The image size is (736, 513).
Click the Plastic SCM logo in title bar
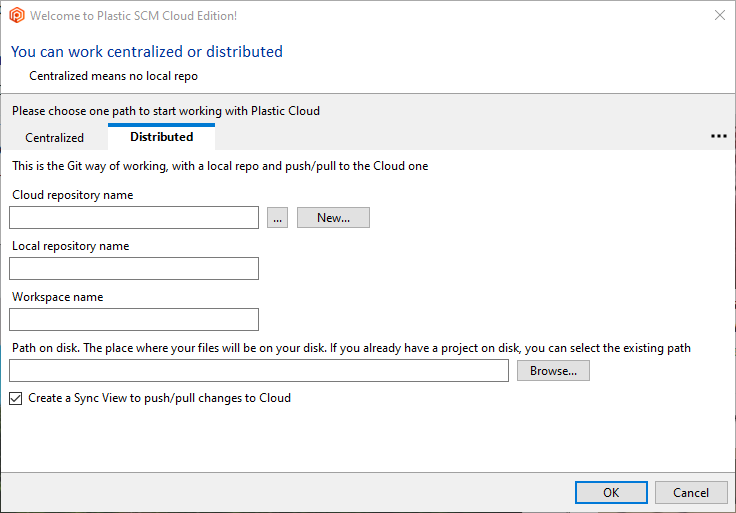(x=17, y=16)
